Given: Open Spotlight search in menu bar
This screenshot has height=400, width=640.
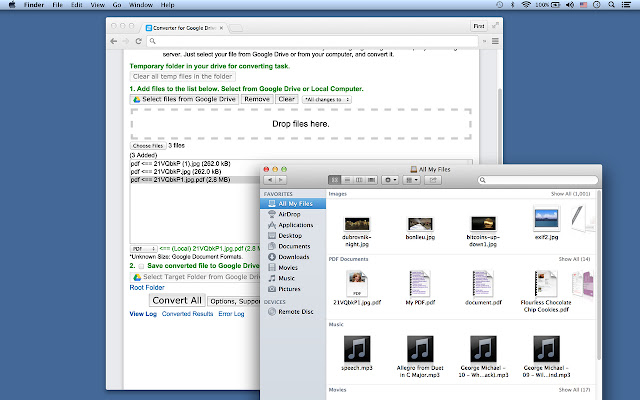Looking at the screenshot, I should tap(611, 5).
